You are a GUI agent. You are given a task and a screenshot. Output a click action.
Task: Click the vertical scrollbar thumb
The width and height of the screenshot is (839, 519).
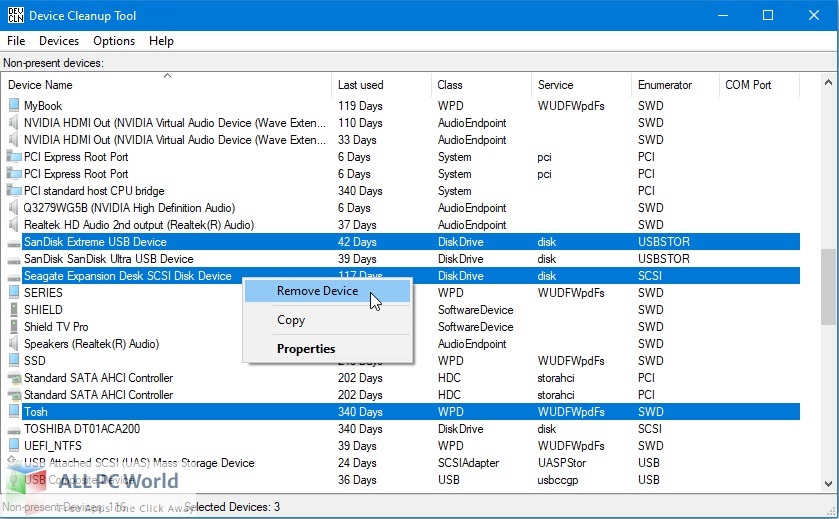[828, 286]
